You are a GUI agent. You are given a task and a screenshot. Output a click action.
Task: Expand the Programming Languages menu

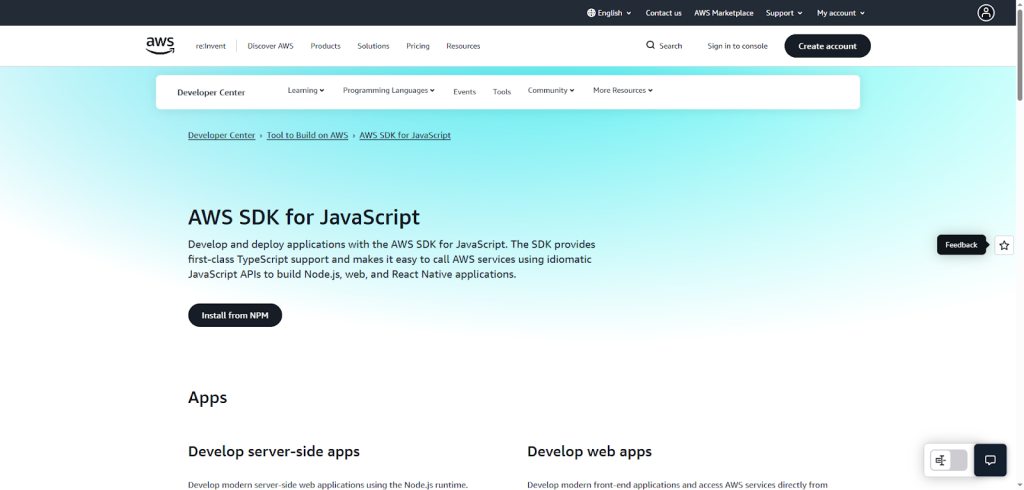(388, 91)
